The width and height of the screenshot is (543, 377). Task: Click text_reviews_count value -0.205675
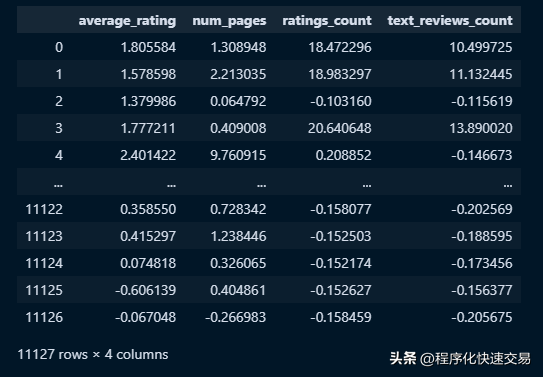point(482,317)
